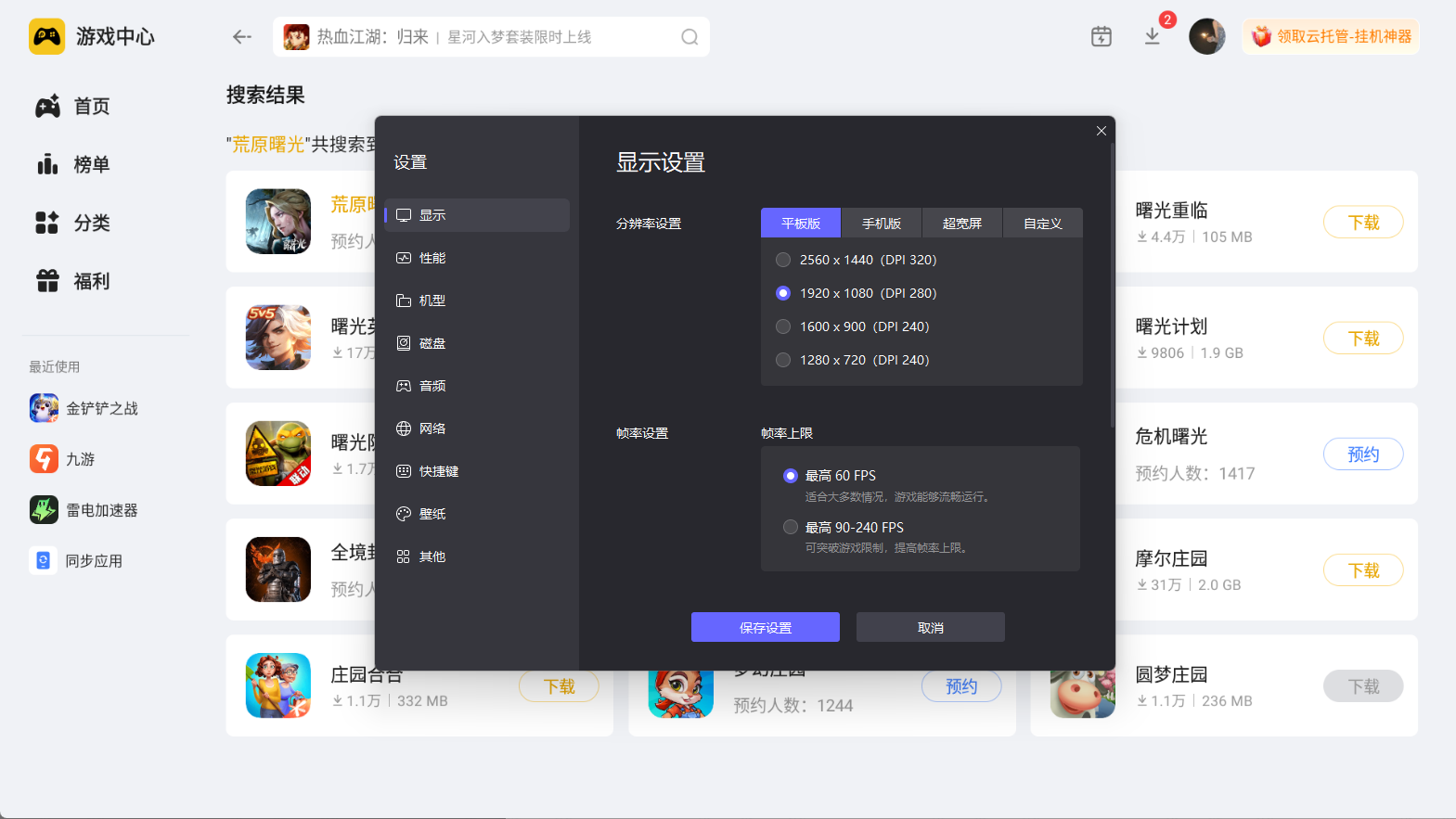1456x819 pixels.
Task: Click 保存设置 button
Action: [x=766, y=627]
